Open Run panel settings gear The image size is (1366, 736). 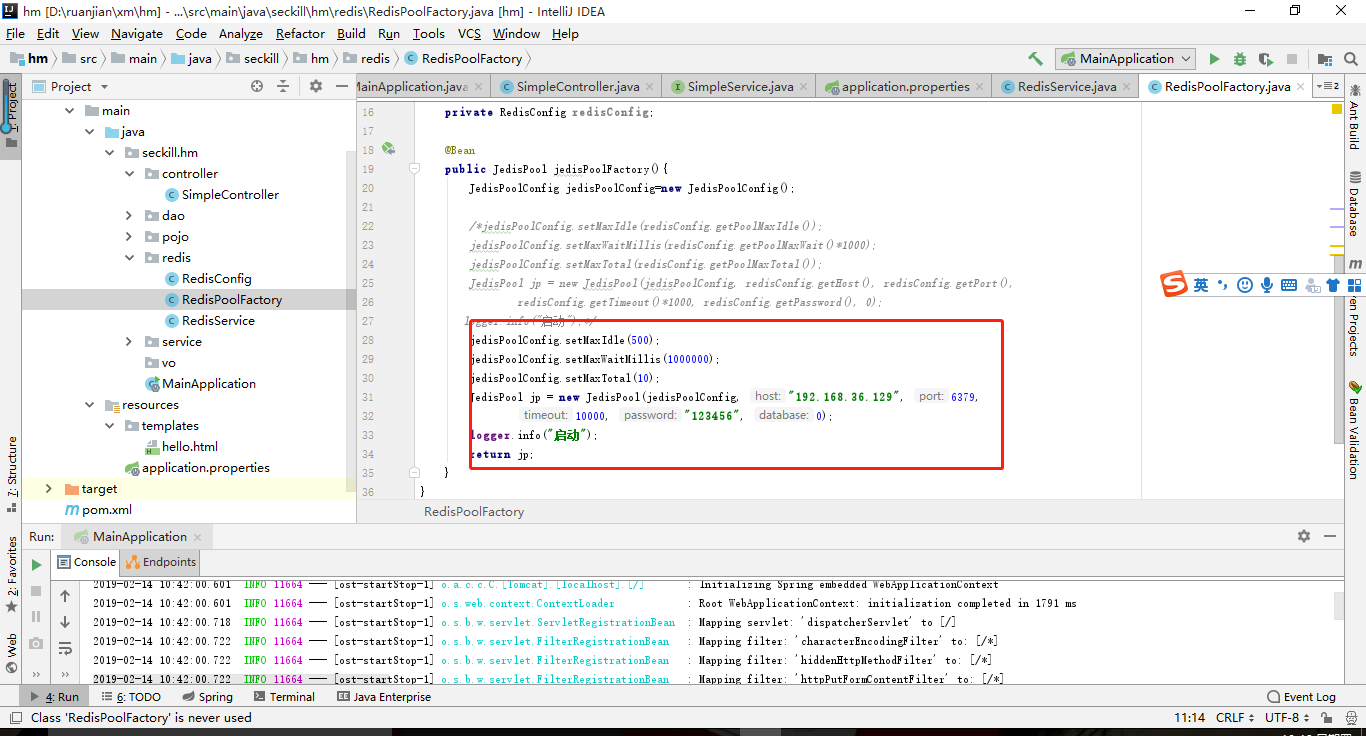(1304, 537)
